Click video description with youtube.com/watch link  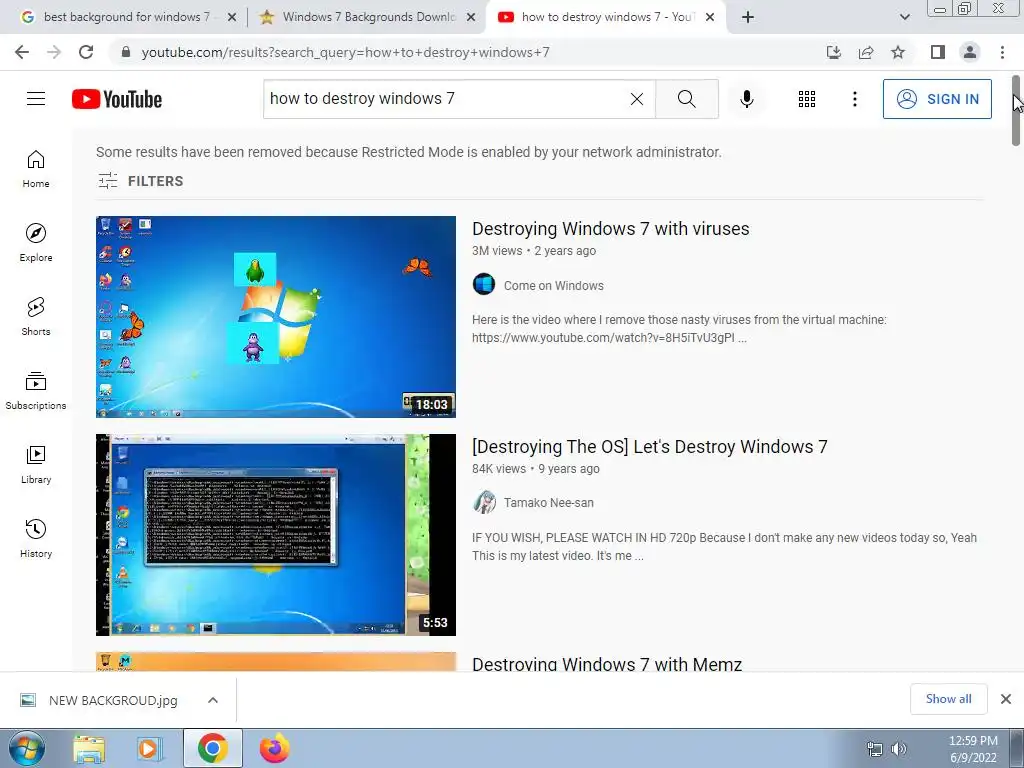pyautogui.click(x=679, y=328)
